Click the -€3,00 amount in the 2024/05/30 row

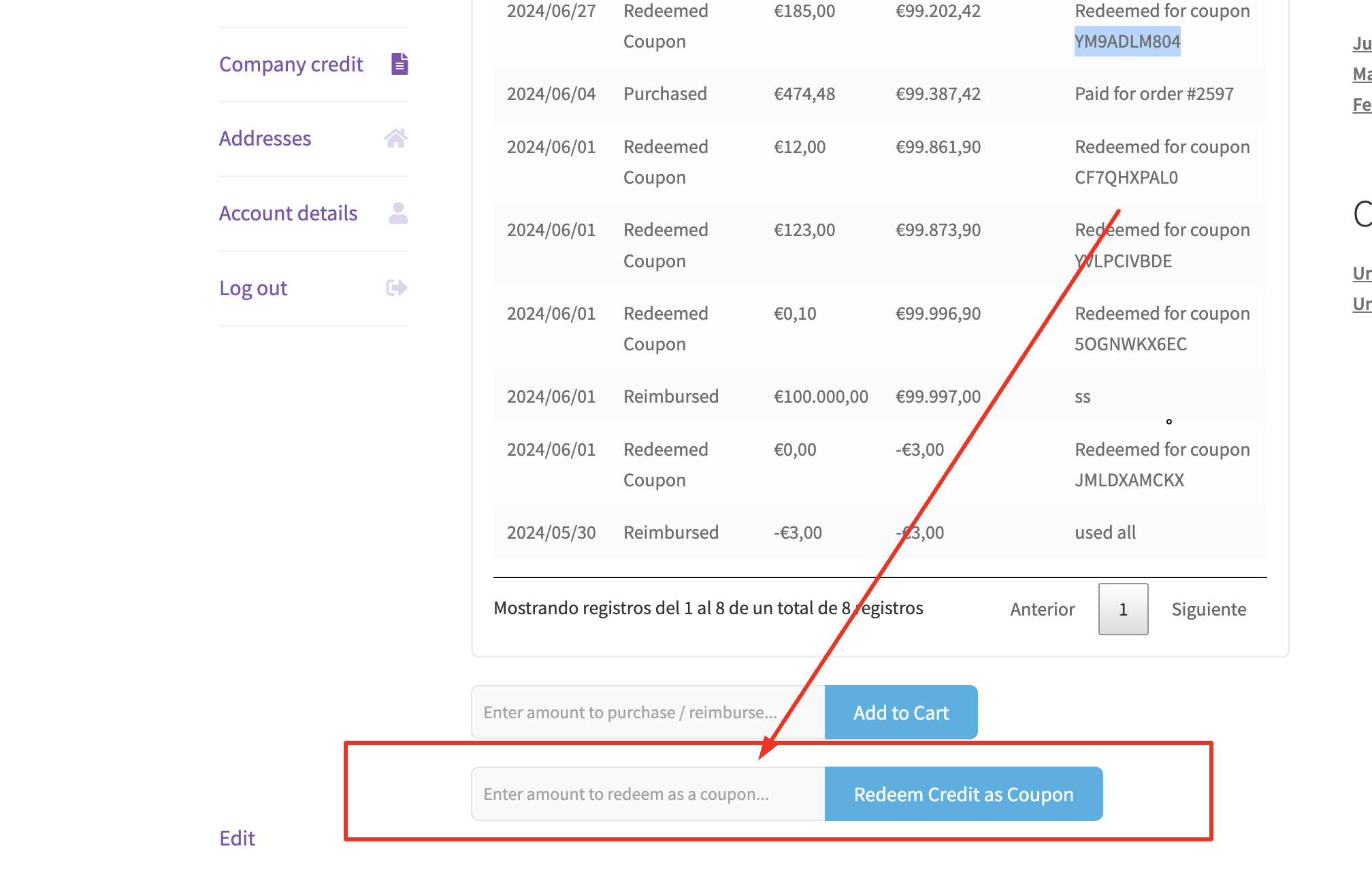point(798,533)
